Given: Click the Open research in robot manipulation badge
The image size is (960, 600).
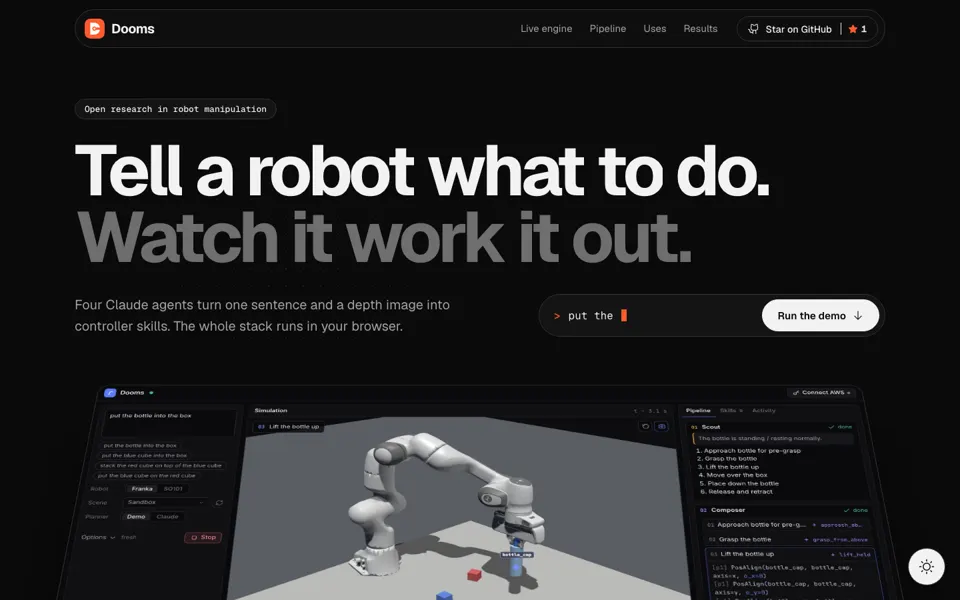Looking at the screenshot, I should [x=175, y=109].
